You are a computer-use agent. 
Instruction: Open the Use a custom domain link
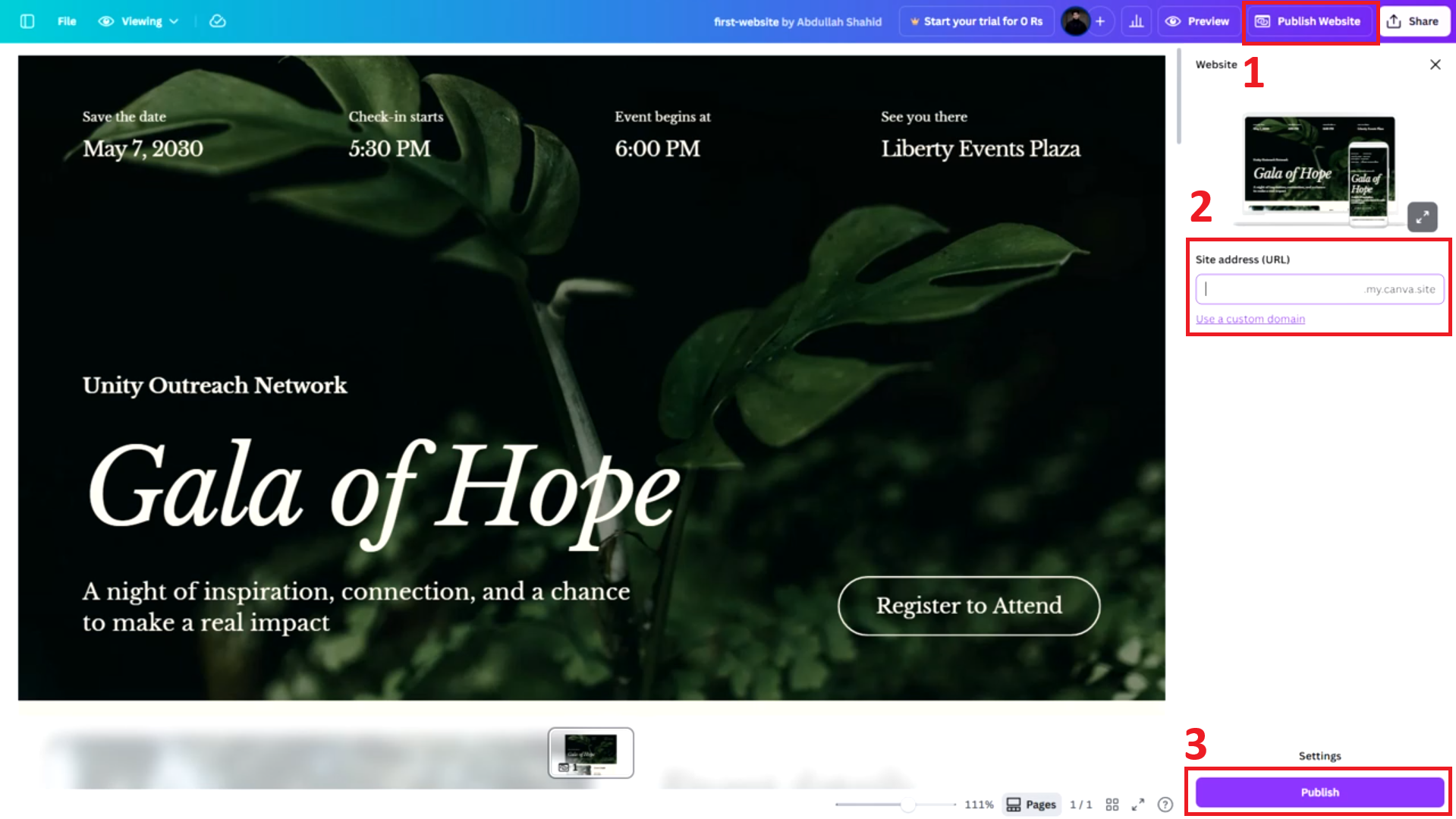point(1250,319)
